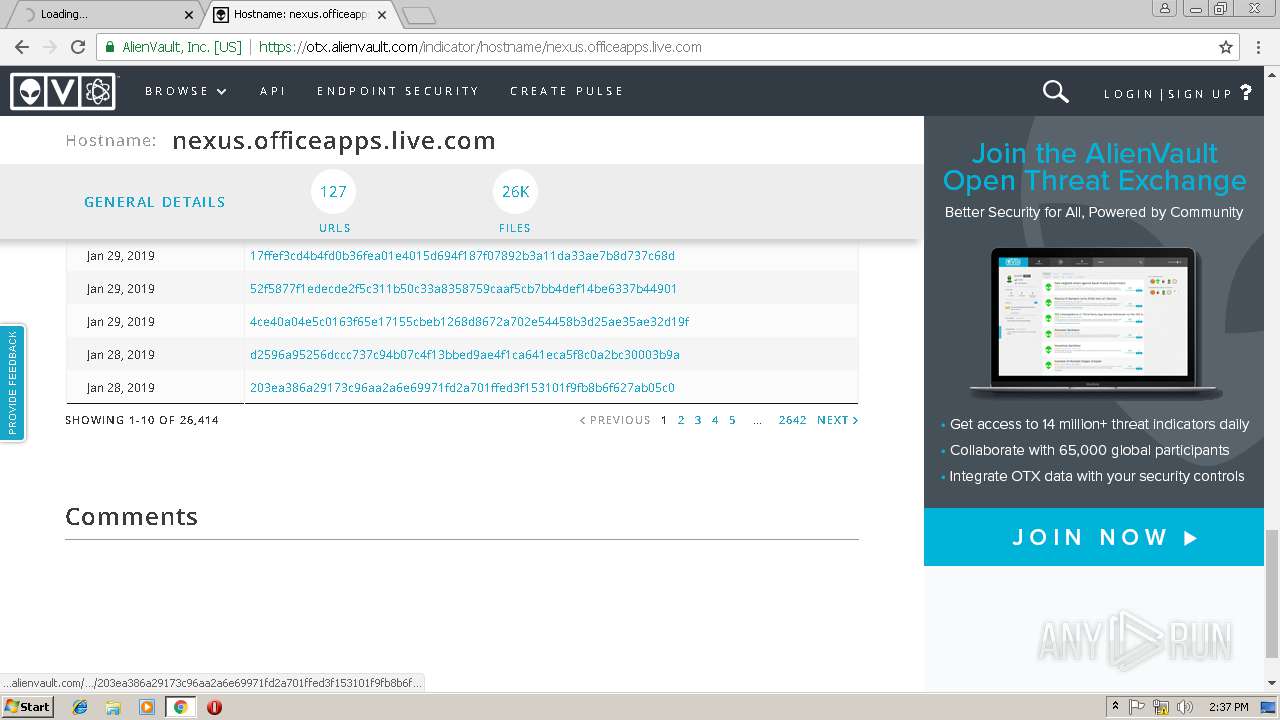Open the search magnifier icon
The height and width of the screenshot is (720, 1280).
[x=1055, y=92]
